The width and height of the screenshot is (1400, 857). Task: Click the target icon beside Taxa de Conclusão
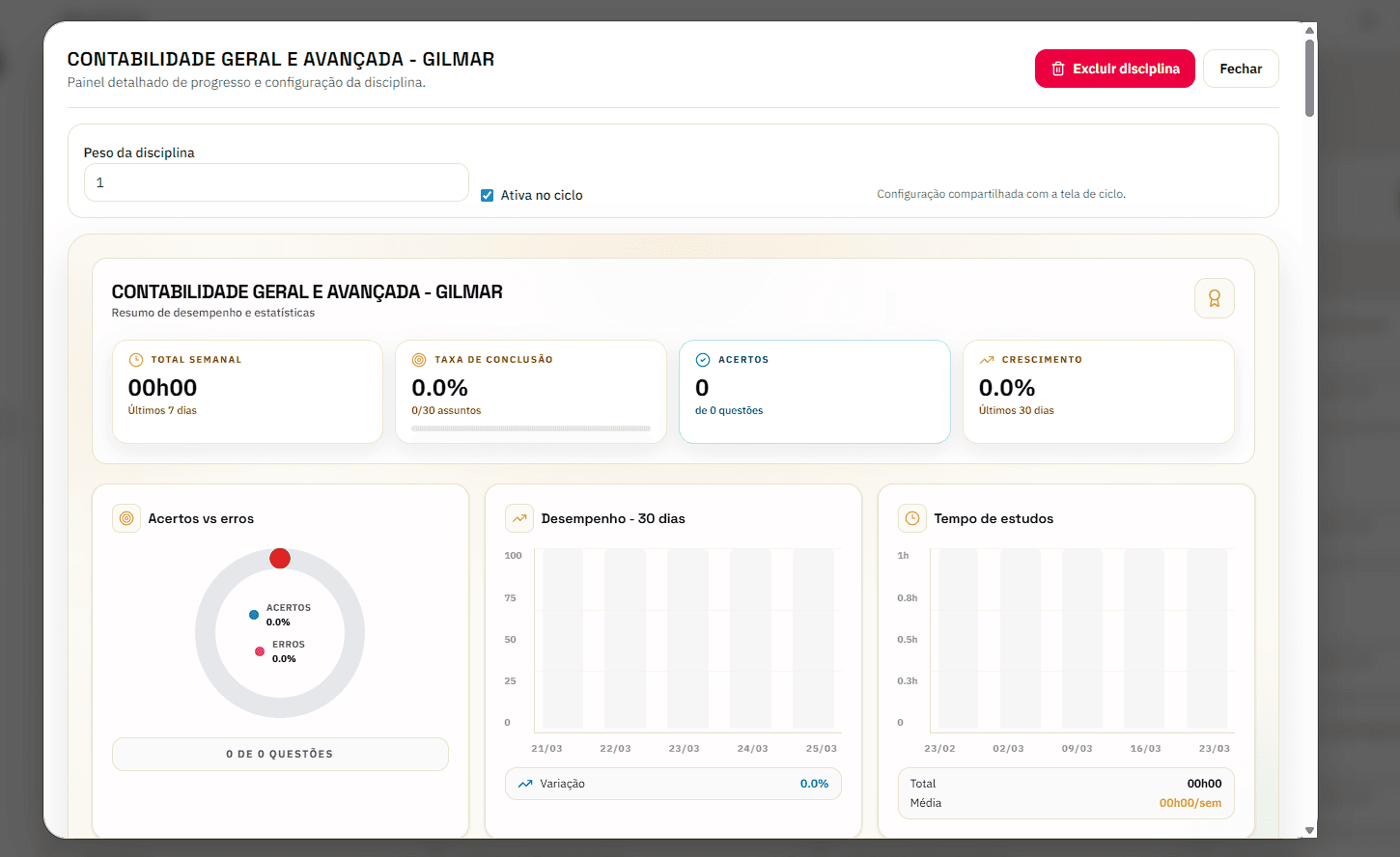[419, 360]
